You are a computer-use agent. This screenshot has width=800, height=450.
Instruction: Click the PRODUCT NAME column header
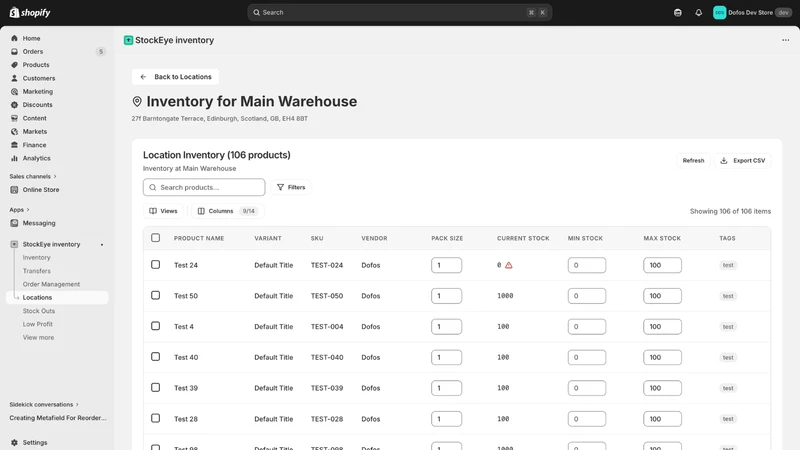[x=199, y=238]
